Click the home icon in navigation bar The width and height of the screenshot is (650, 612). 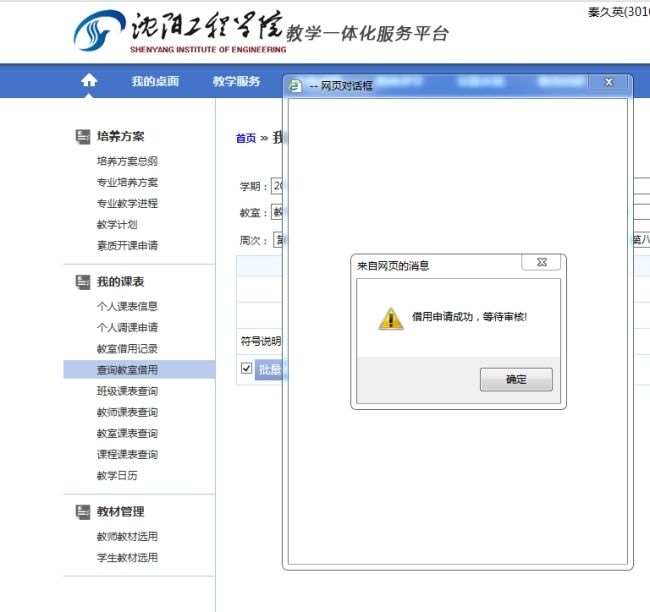(x=90, y=81)
